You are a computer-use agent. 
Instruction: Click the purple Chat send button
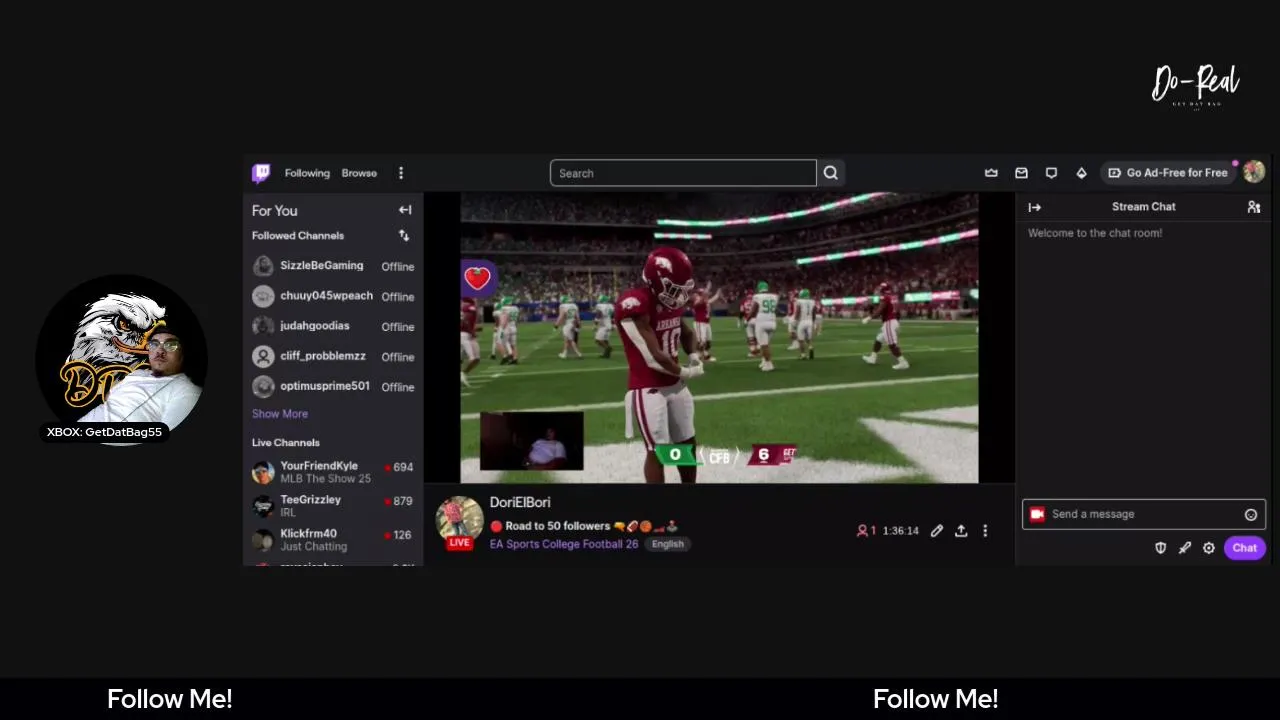point(1245,548)
